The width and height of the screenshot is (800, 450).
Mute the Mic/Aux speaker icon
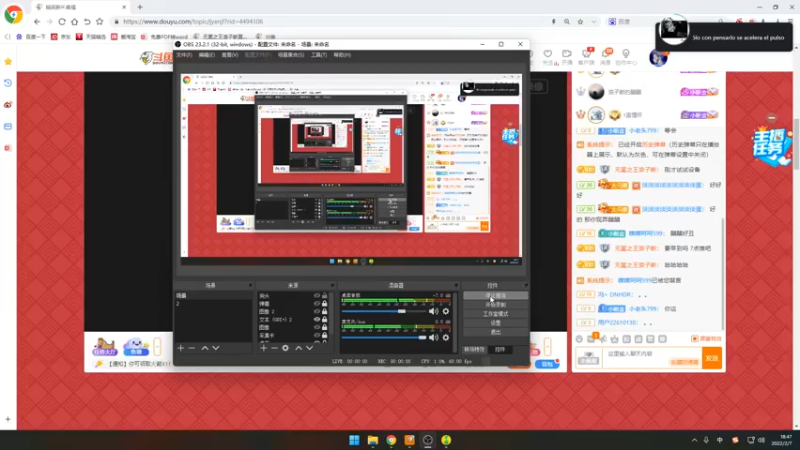pos(433,337)
